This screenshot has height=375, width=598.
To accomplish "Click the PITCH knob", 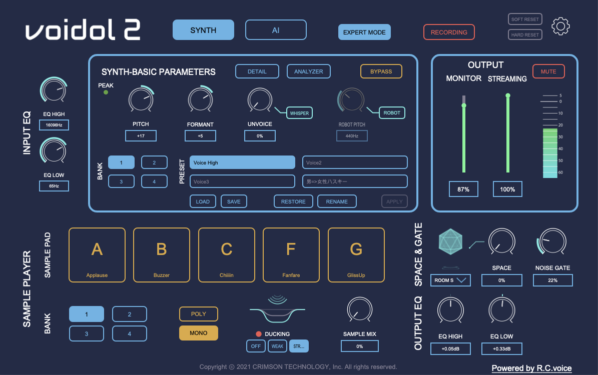I will click(141, 99).
